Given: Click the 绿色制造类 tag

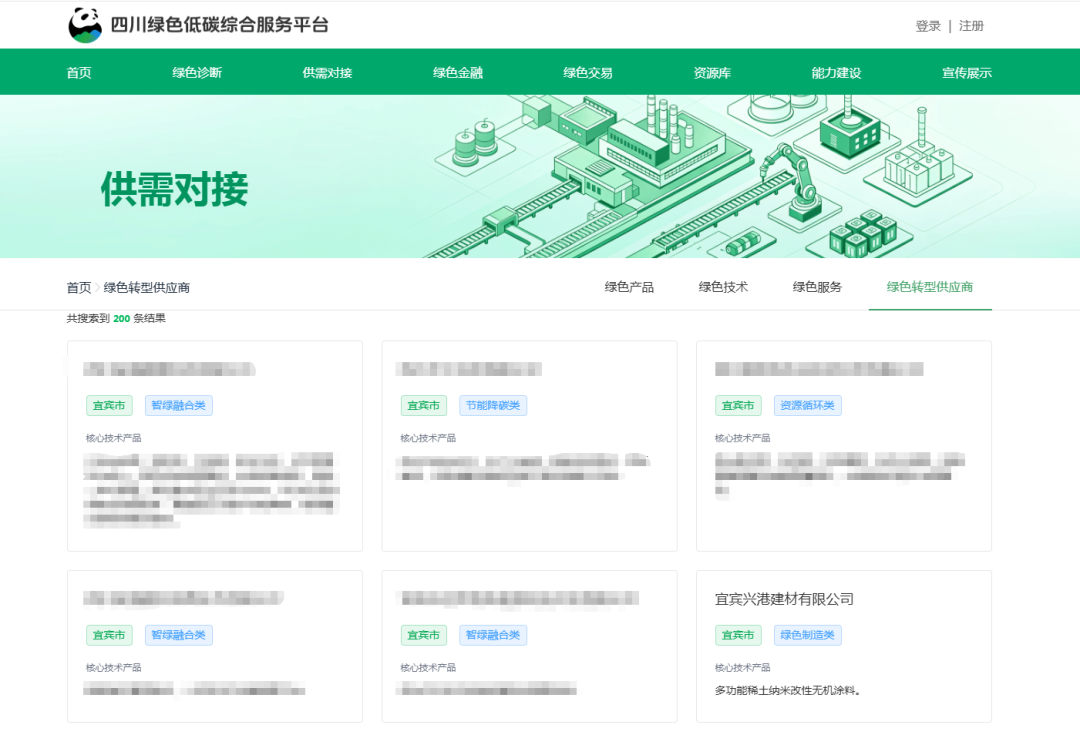Looking at the screenshot, I should pyautogui.click(x=807, y=635).
